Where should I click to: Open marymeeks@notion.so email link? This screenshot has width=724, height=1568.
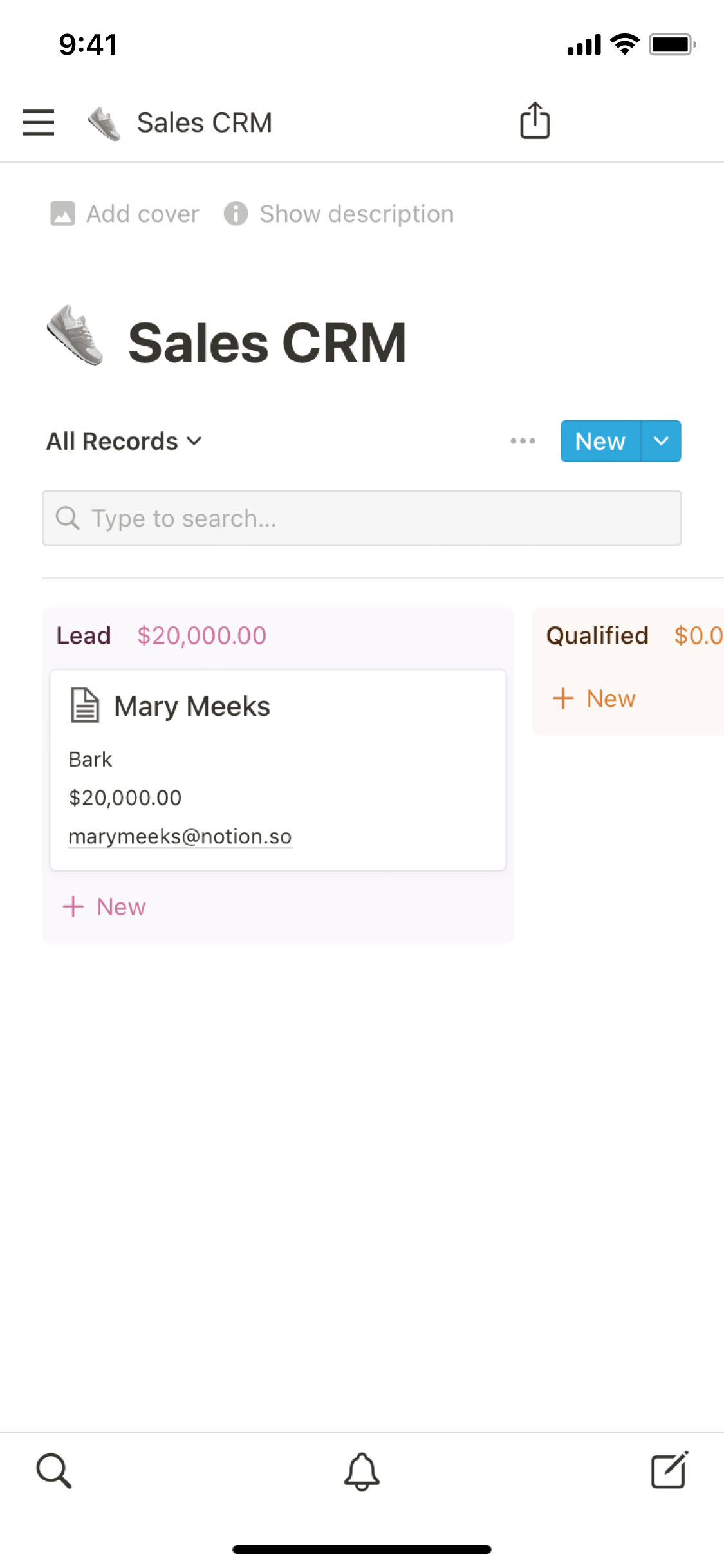point(180,837)
